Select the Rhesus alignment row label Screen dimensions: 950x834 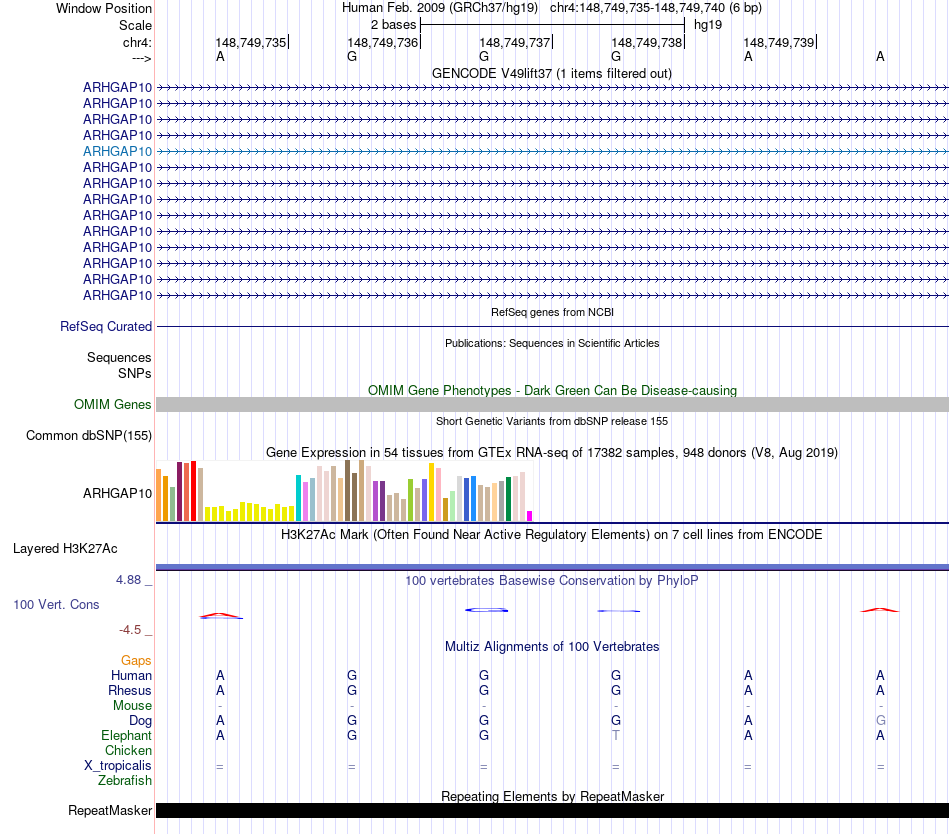(130, 690)
